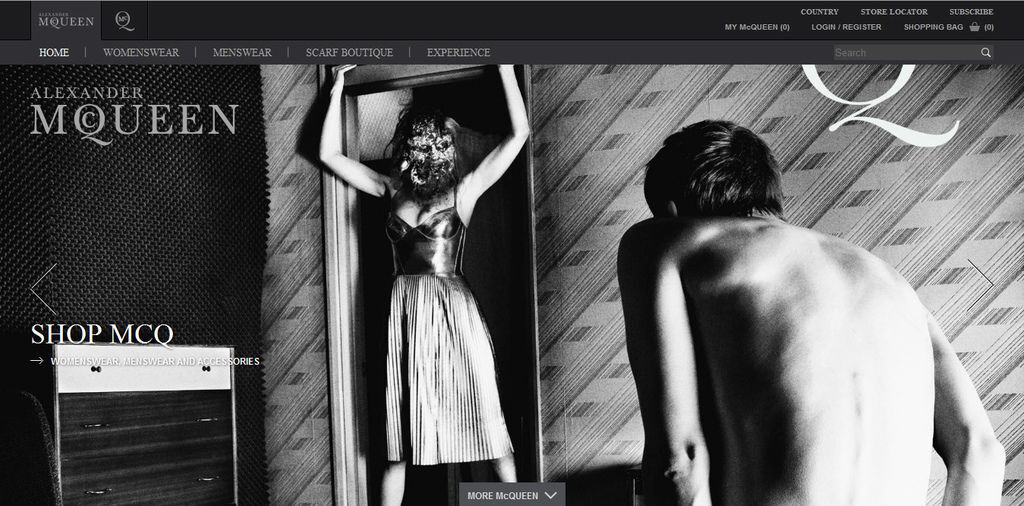Click the COUNTRY link
This screenshot has width=1024, height=506.
point(820,12)
